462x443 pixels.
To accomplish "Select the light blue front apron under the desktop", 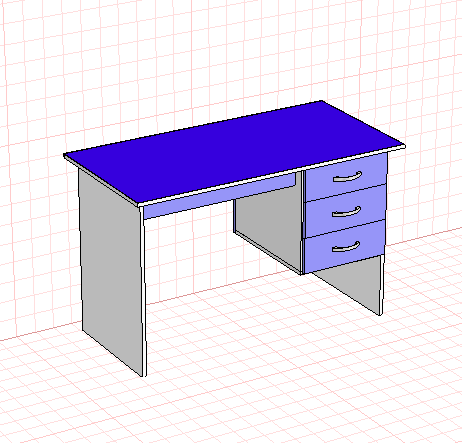I will 220,196.
